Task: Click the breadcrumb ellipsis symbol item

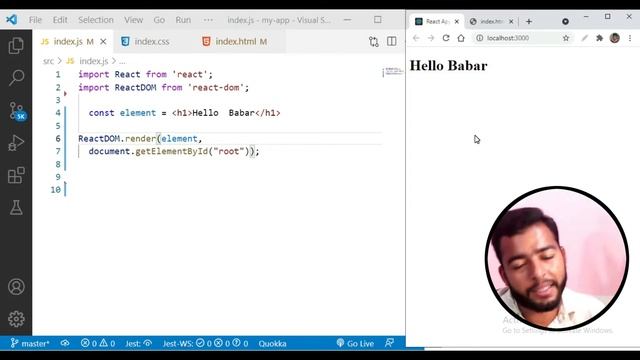Action: [x=122, y=61]
